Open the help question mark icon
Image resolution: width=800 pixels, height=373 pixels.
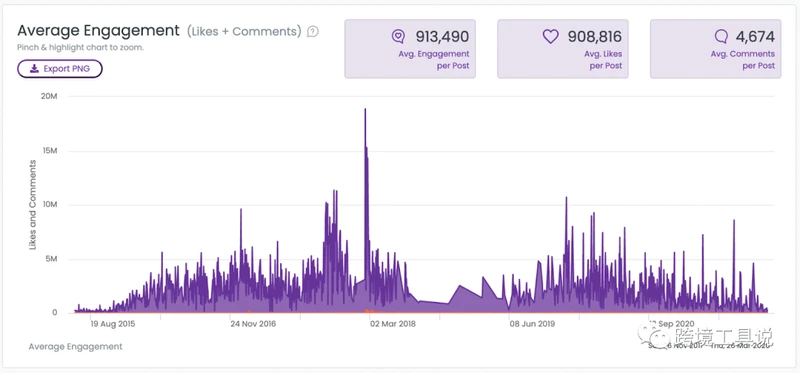(313, 32)
